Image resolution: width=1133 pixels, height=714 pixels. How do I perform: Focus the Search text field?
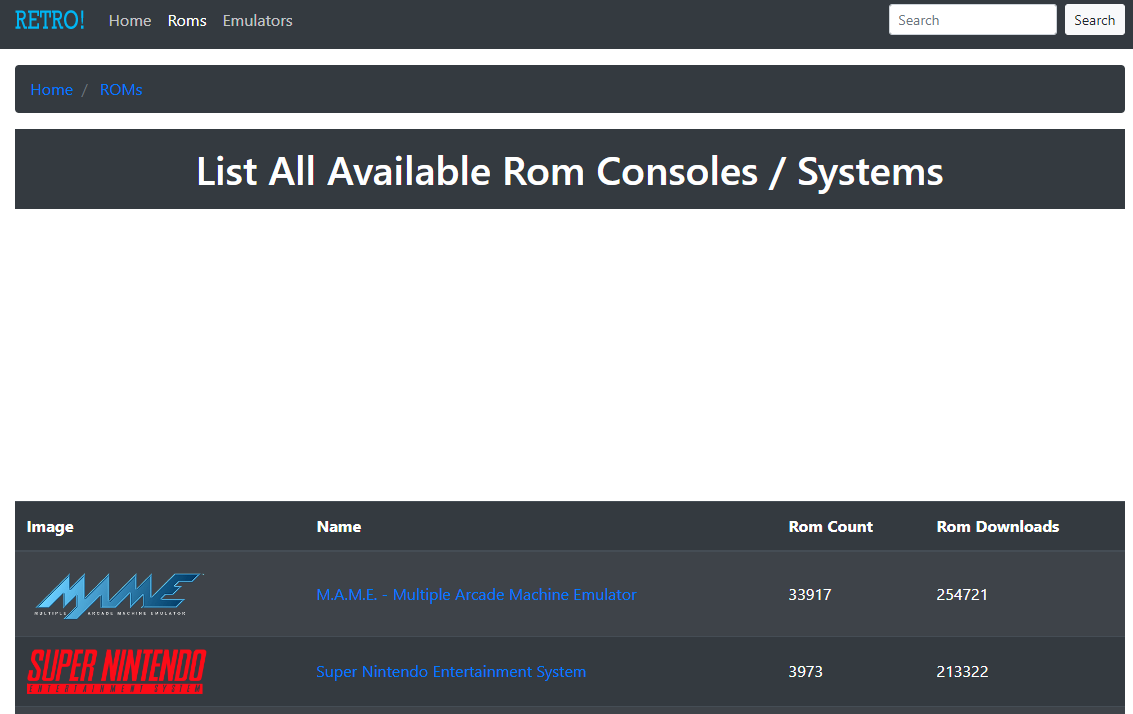[x=972, y=20]
